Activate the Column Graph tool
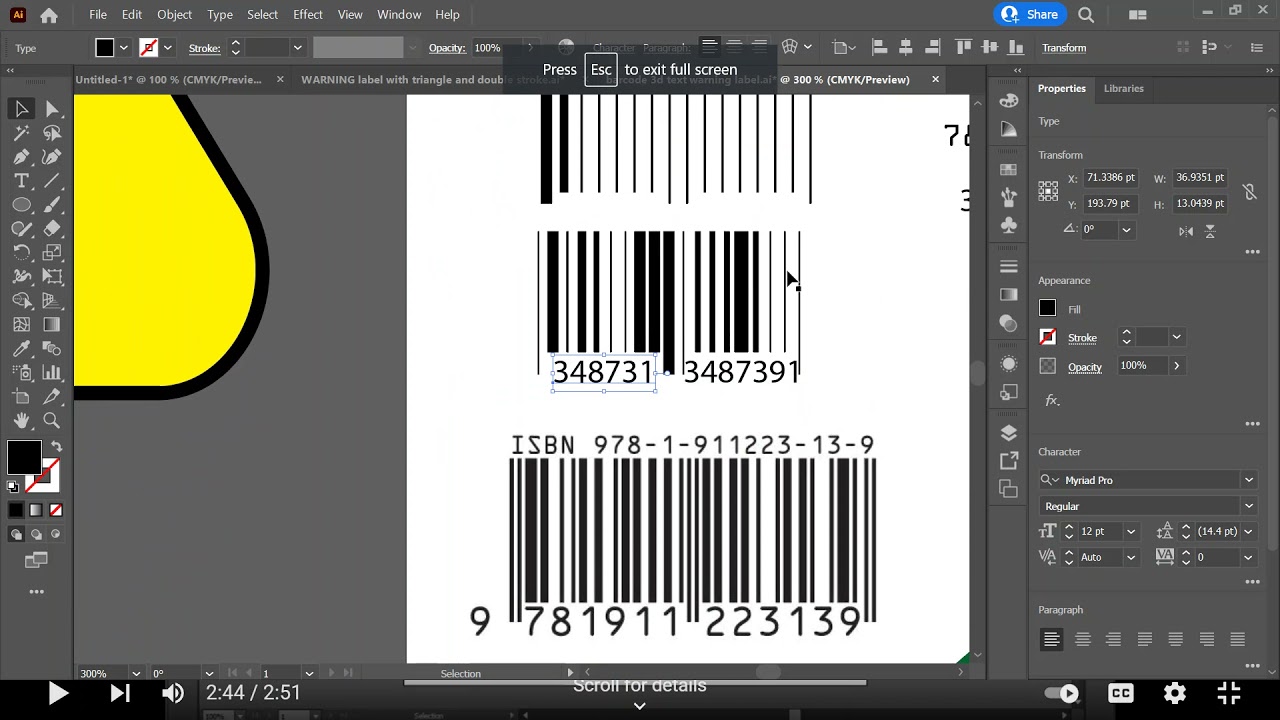This screenshot has height=720, width=1280. click(52, 372)
